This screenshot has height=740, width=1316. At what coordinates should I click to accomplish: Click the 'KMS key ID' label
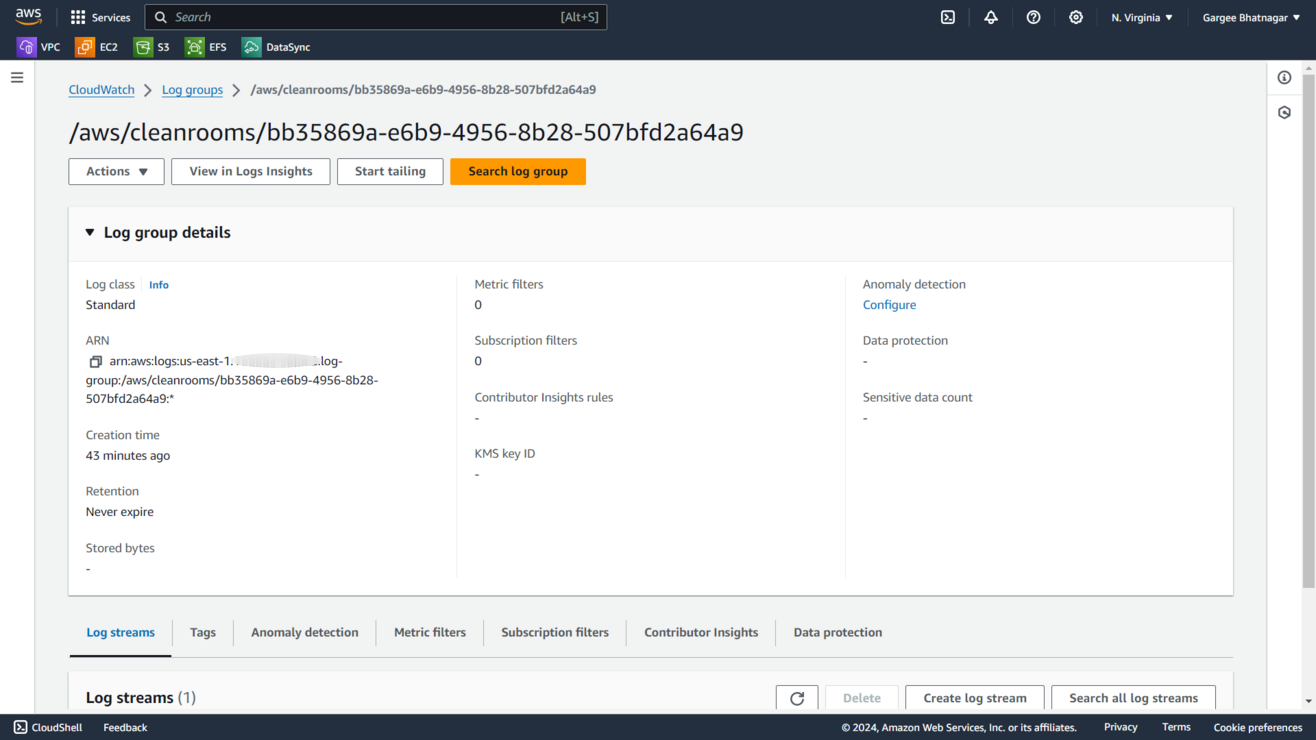click(505, 454)
